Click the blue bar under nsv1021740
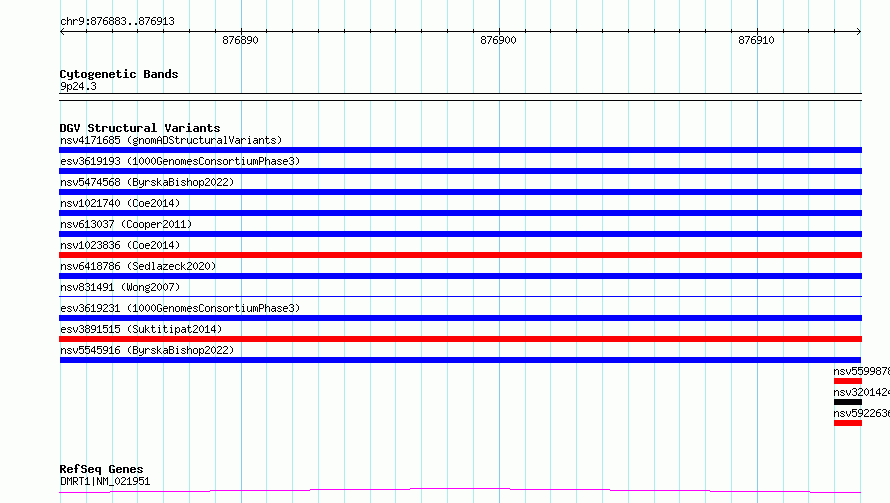This screenshot has height=503, width=890. pos(460,213)
